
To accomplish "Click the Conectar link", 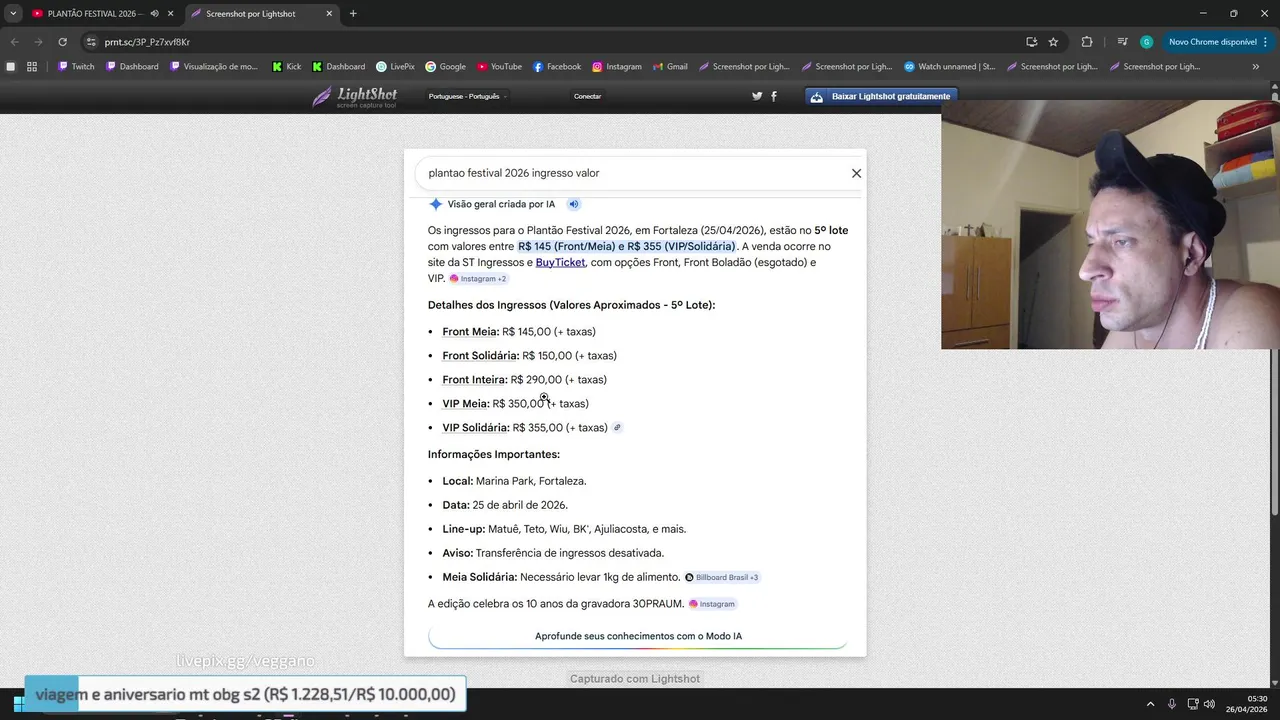I will coord(587,96).
